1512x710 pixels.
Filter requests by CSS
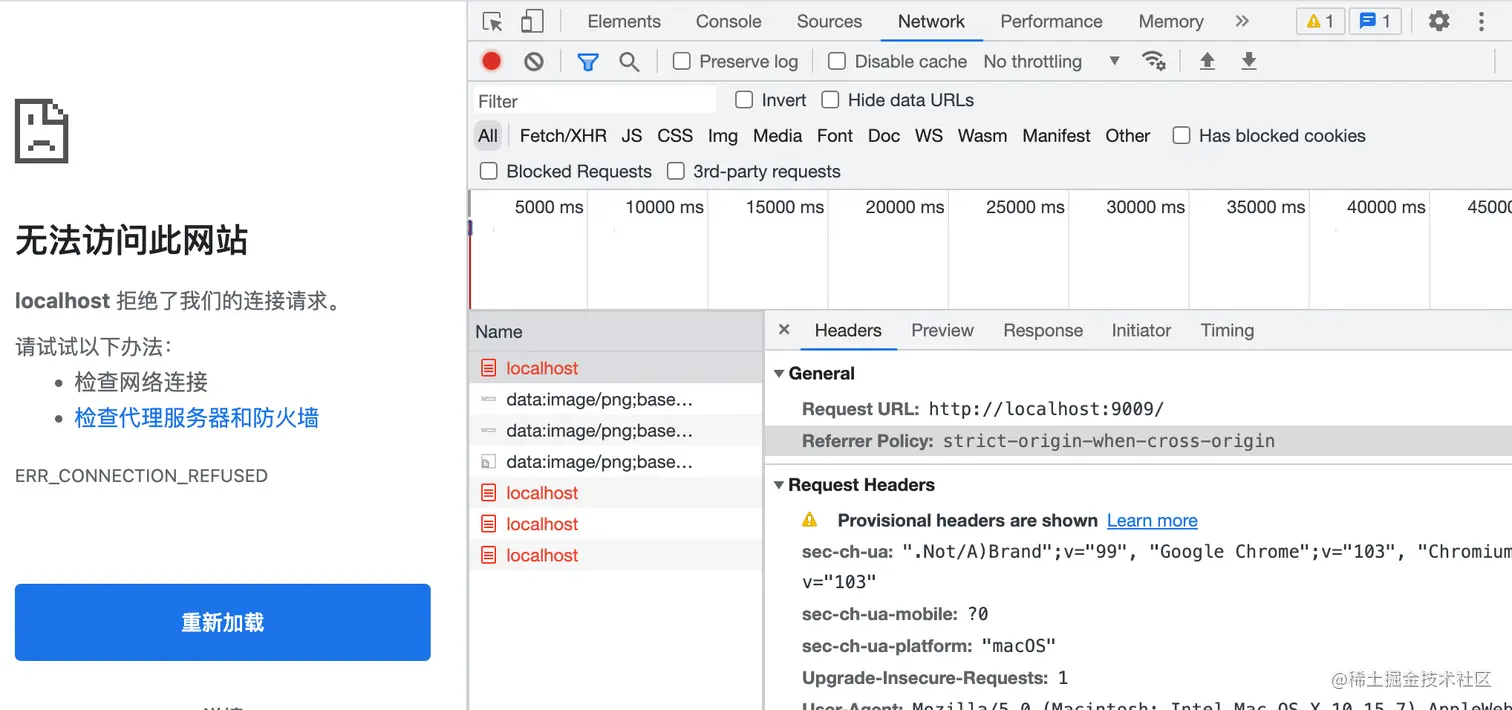click(675, 135)
